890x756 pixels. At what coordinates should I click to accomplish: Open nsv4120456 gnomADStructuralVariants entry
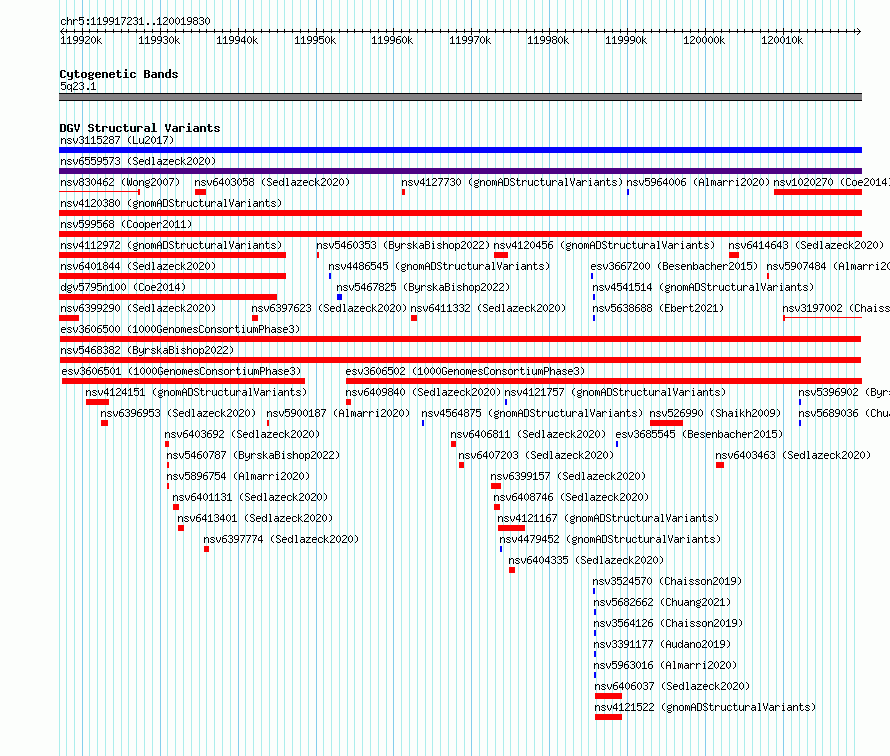pyautogui.click(x=604, y=245)
